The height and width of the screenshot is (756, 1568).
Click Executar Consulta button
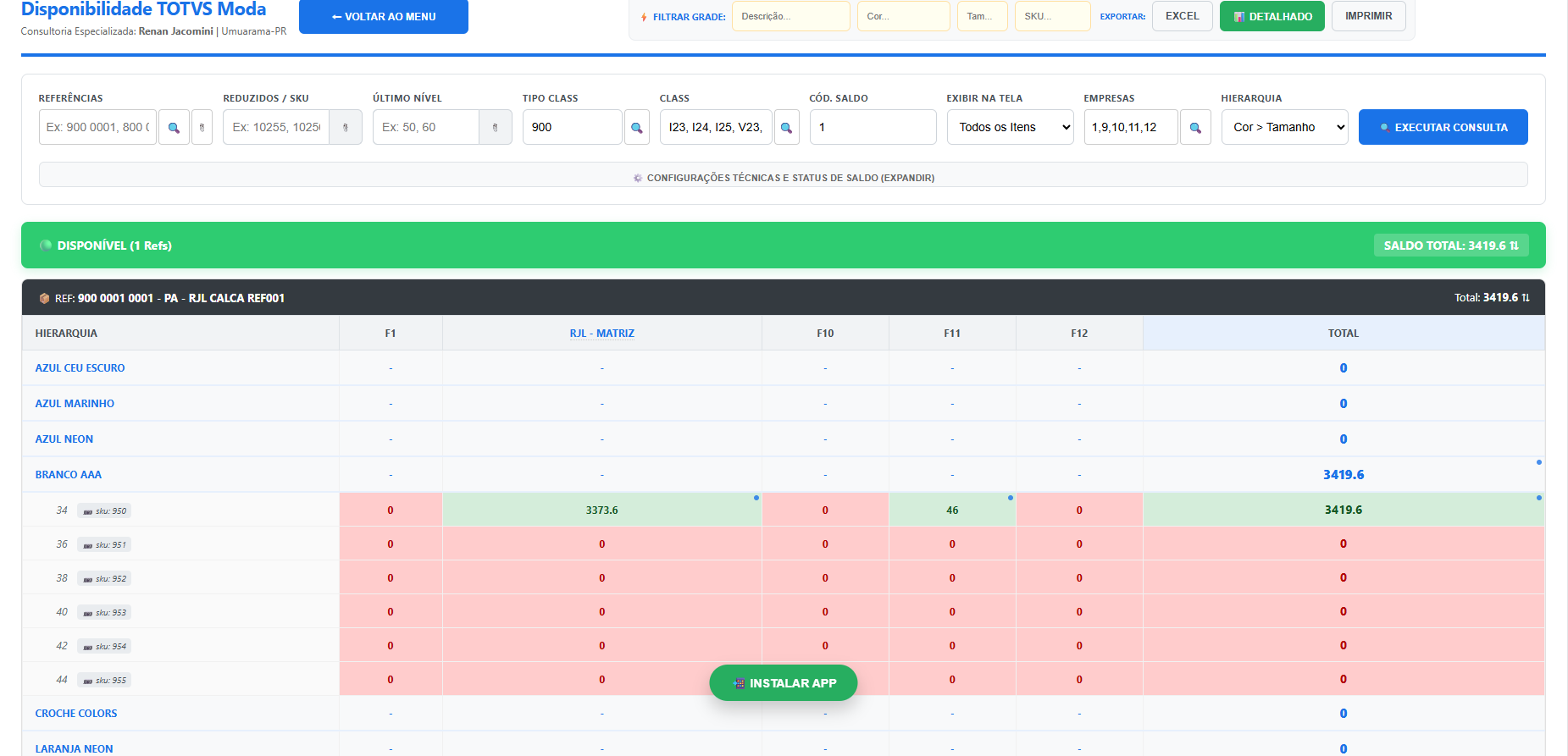click(1443, 127)
